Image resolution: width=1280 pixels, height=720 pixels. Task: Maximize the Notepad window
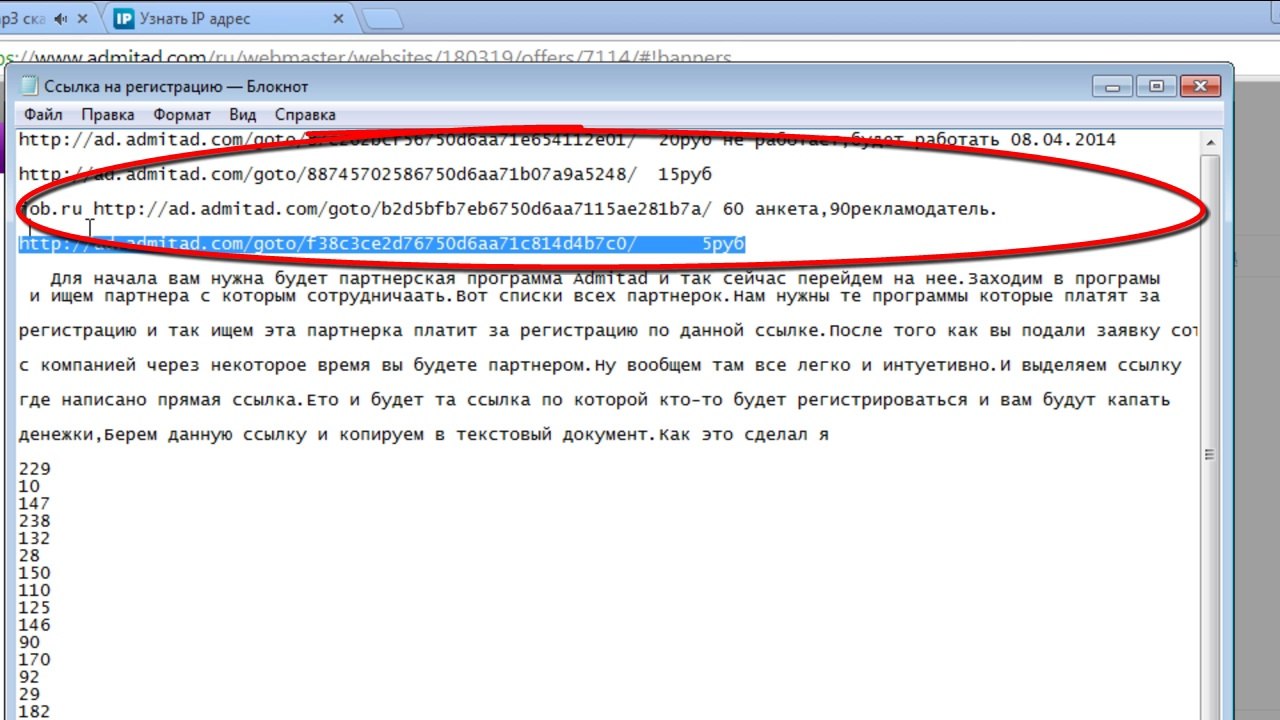coord(1156,87)
